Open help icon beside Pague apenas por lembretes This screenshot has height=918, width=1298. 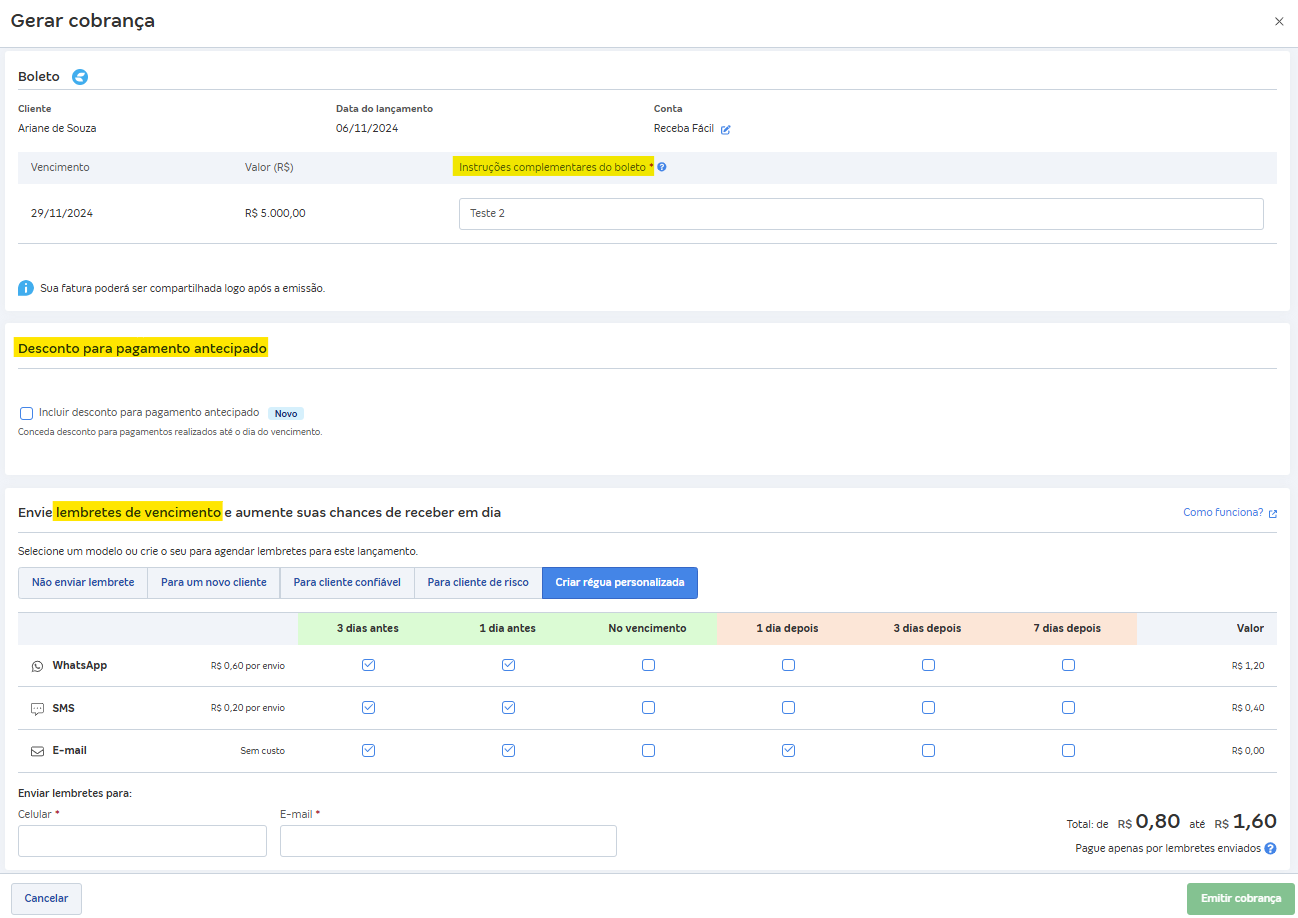coord(1270,848)
